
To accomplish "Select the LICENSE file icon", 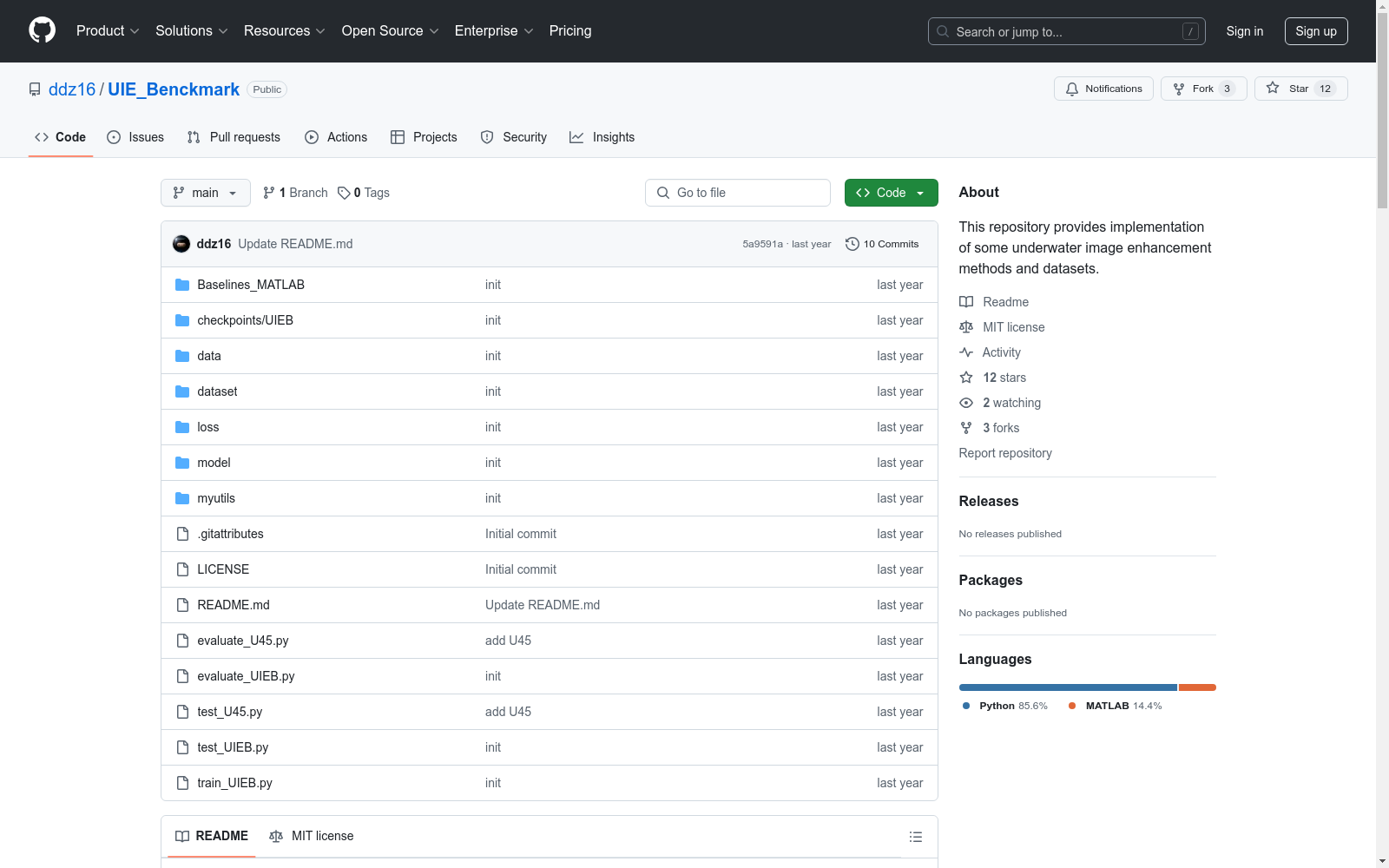I will pos(182,569).
